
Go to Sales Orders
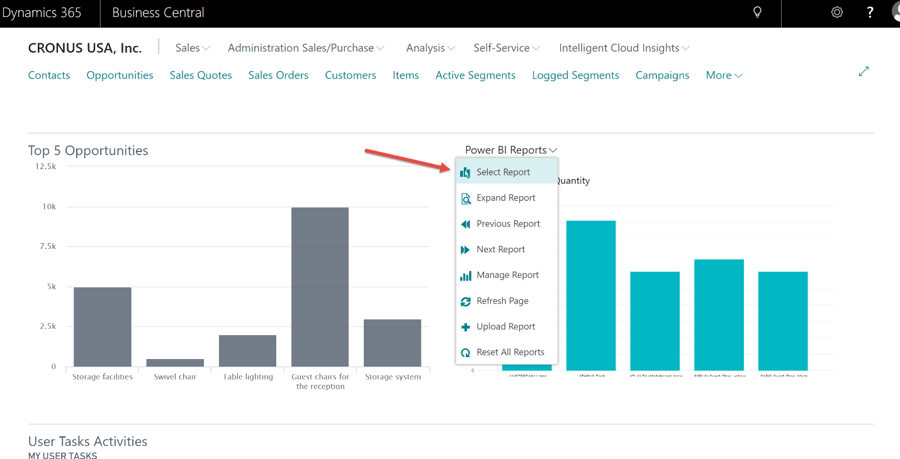point(278,75)
